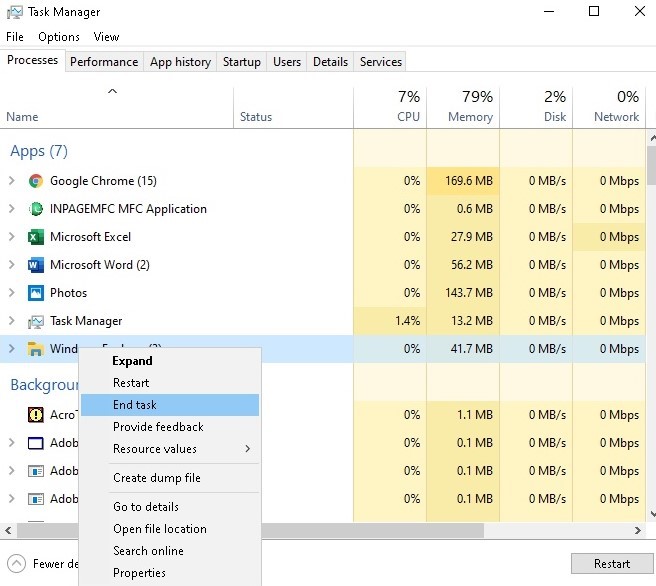This screenshot has width=656, height=586.
Task: Choose Provide feedback in context menu
Action: click(170, 427)
